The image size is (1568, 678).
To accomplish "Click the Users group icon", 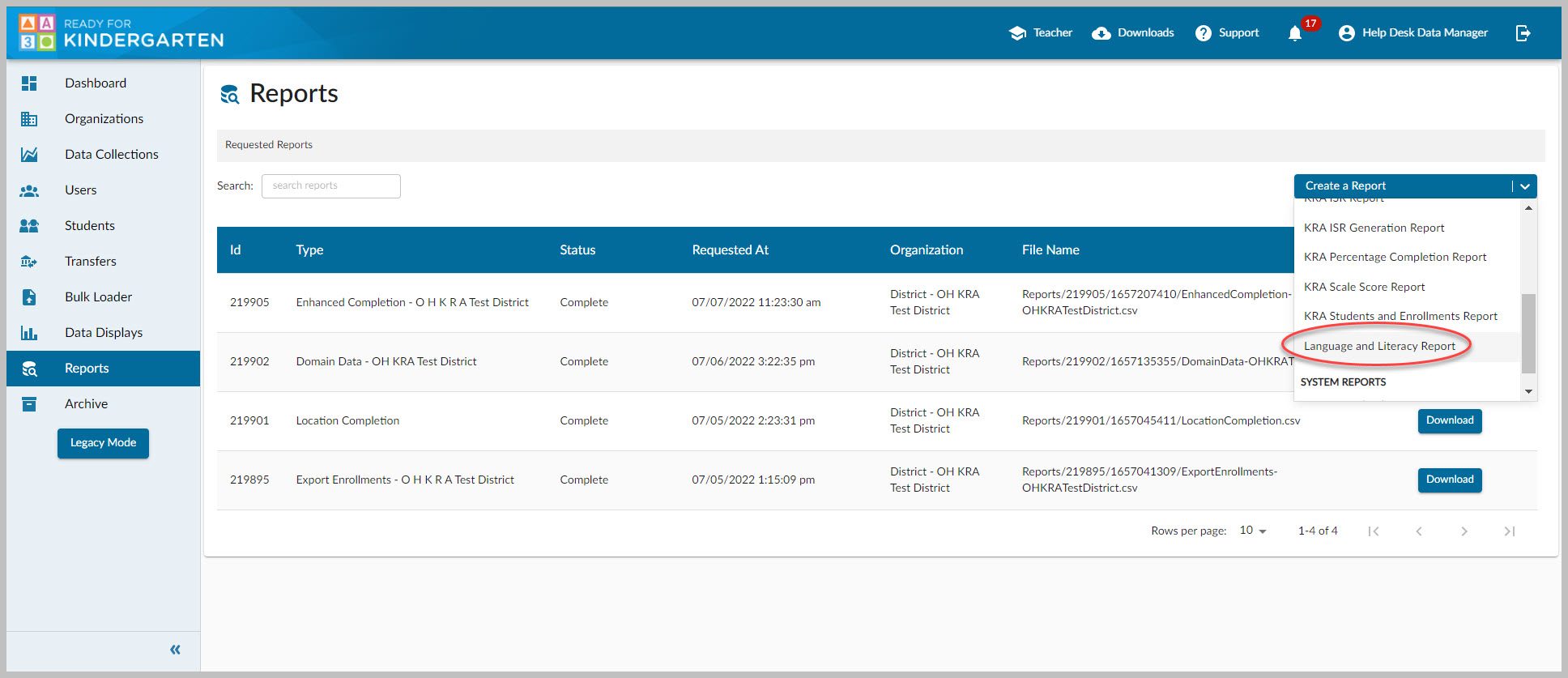I will tap(29, 190).
